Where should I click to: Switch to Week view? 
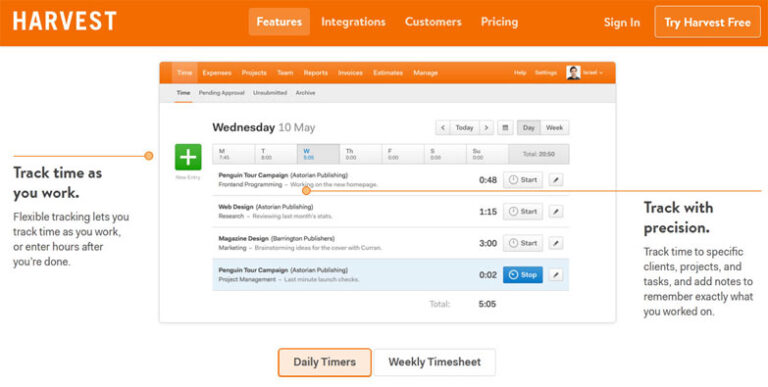[x=554, y=128]
